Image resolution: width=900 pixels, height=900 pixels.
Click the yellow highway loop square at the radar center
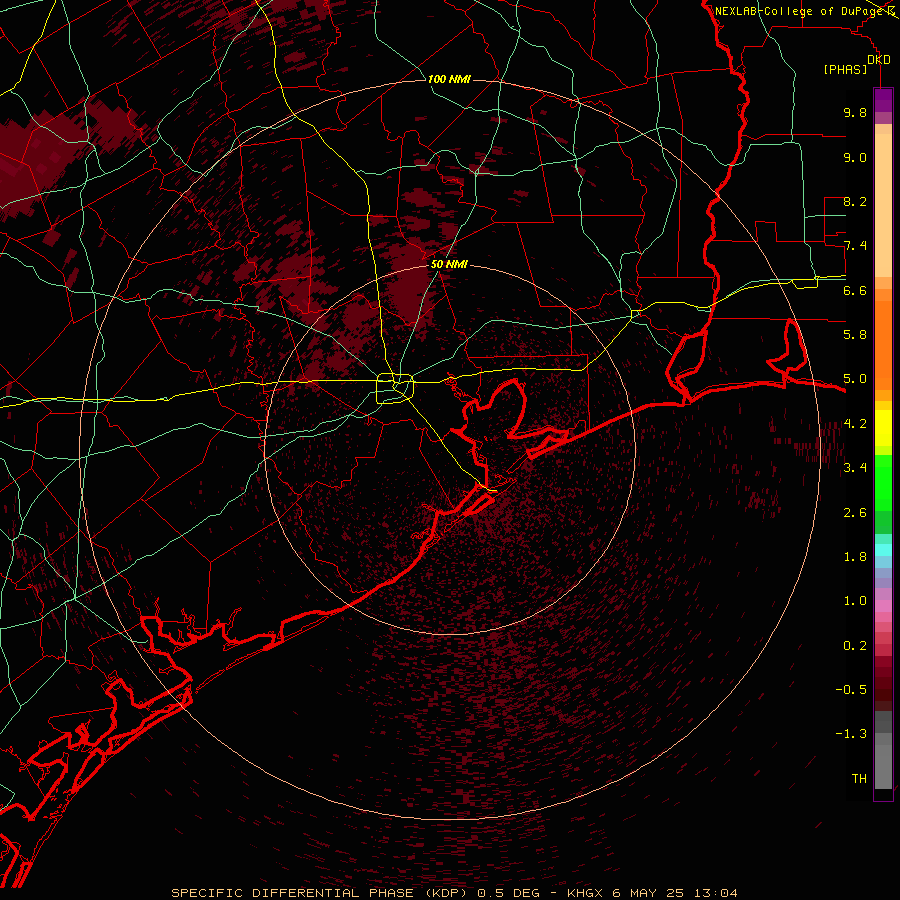tap(395, 389)
